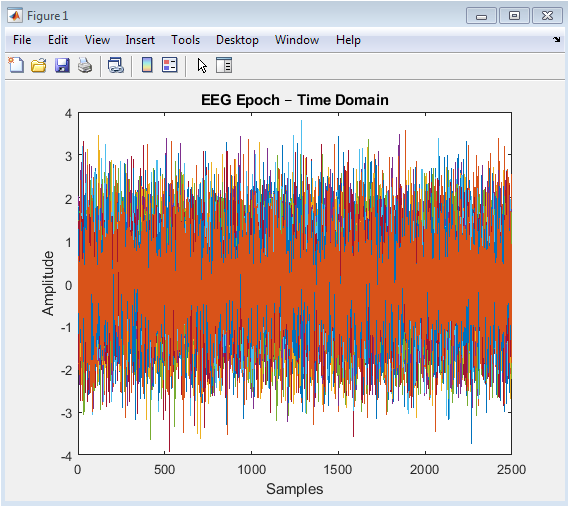The width and height of the screenshot is (569, 507).
Task: Insert a colorbar from the toolbar
Action: click(147, 65)
